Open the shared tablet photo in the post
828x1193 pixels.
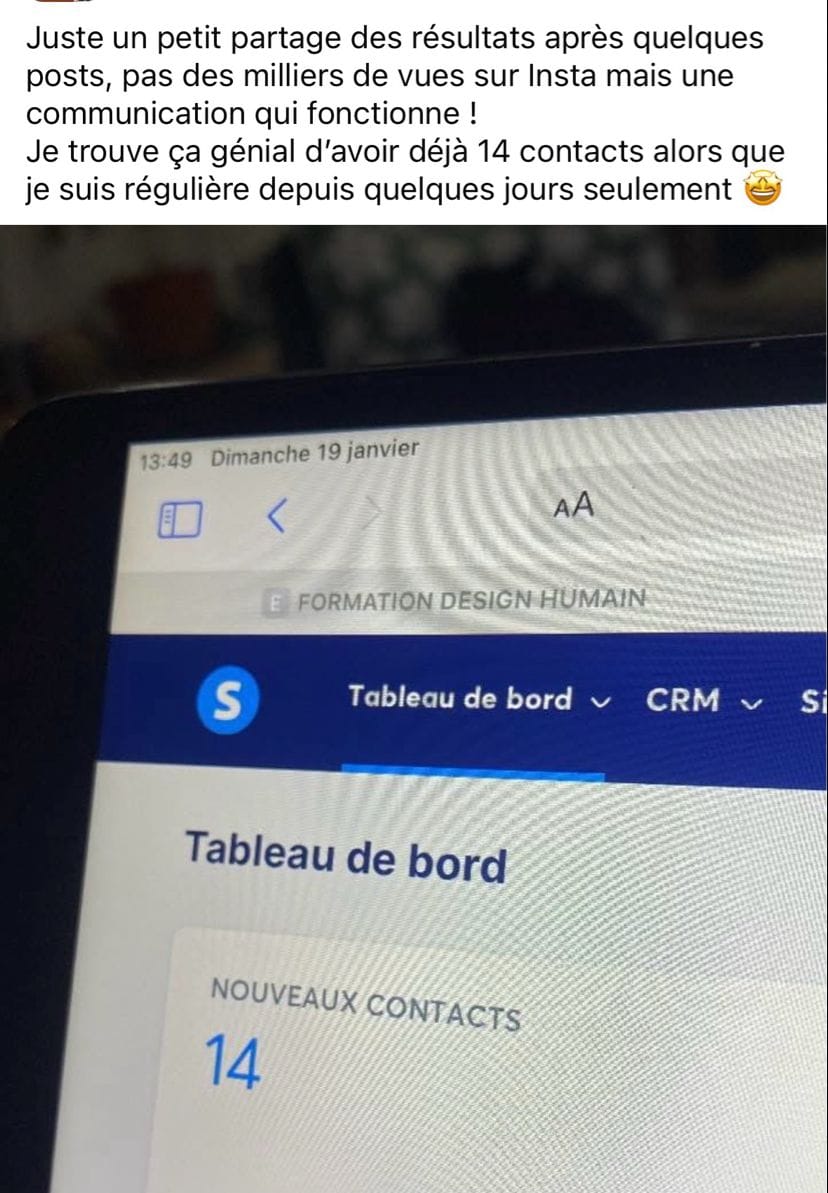pos(414,709)
